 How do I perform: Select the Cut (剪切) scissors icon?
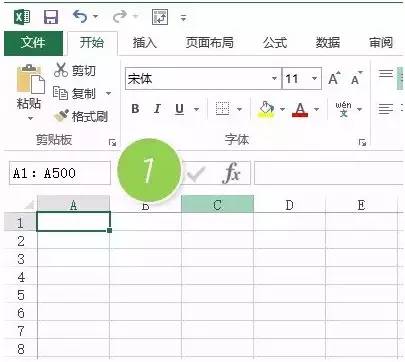(x=61, y=70)
